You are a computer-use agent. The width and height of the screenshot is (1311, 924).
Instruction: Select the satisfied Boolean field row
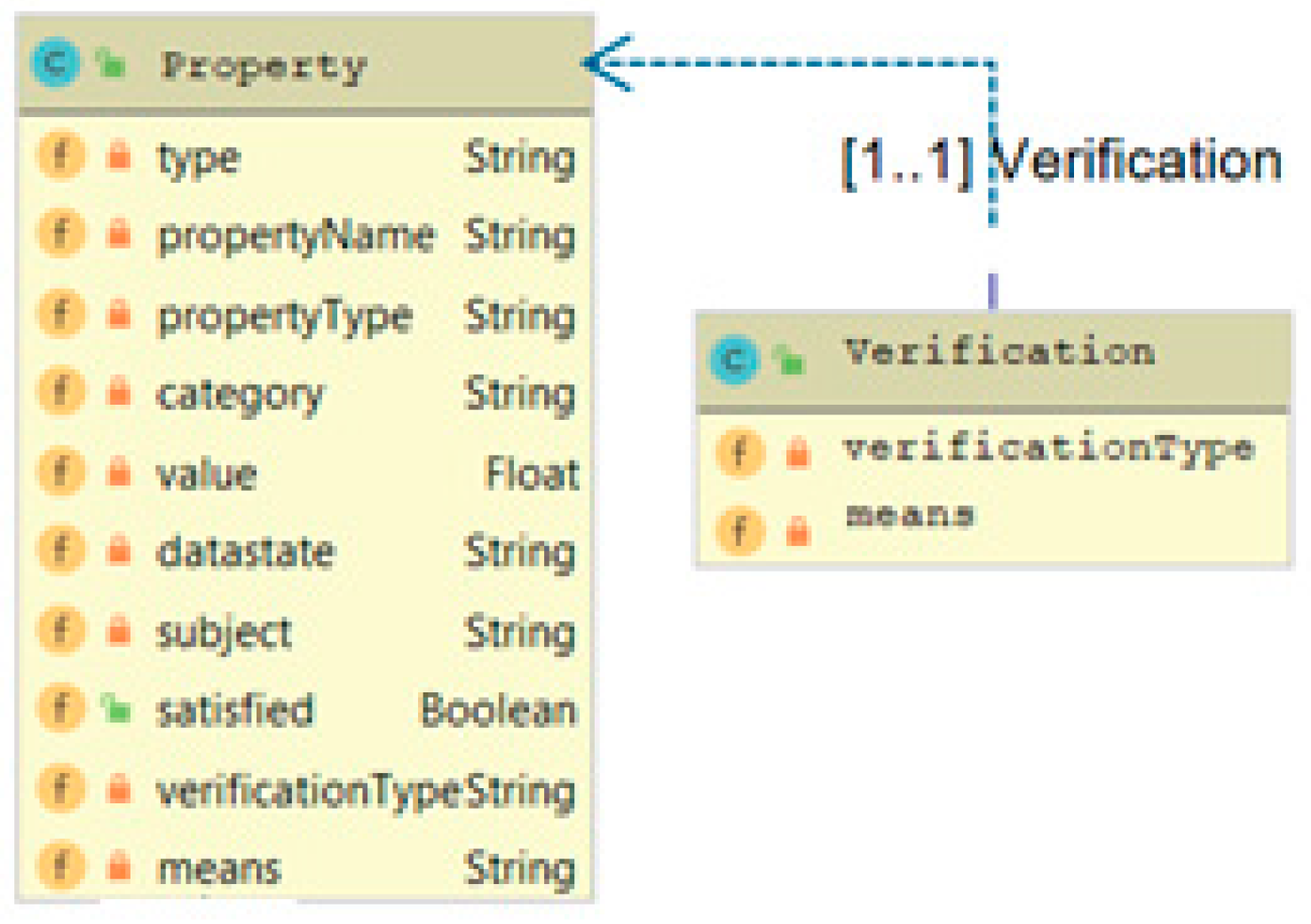tap(305, 709)
